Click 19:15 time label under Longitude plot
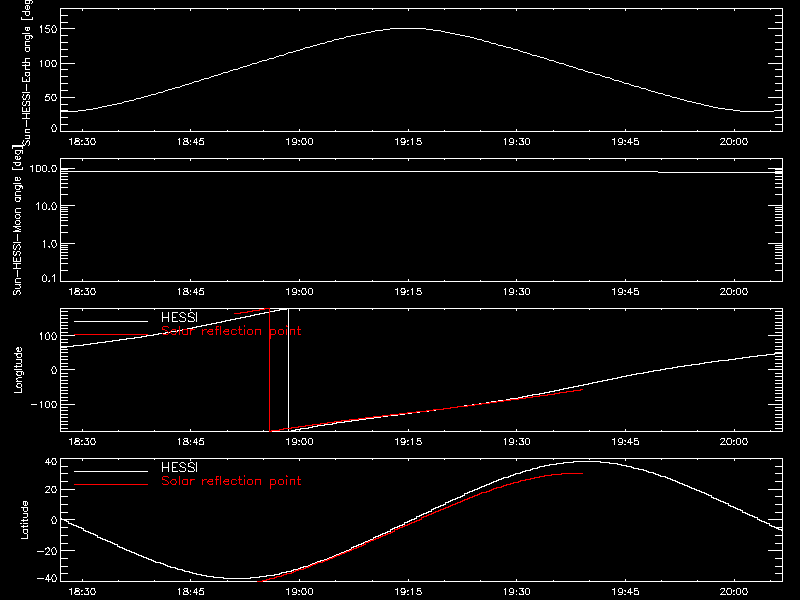This screenshot has width=800, height=600. point(408,441)
